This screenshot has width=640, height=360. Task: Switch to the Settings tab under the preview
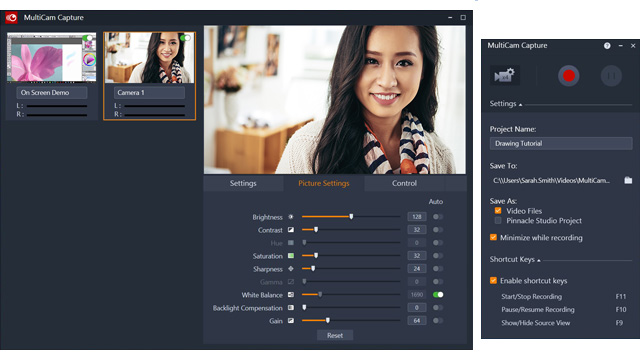[x=243, y=183]
